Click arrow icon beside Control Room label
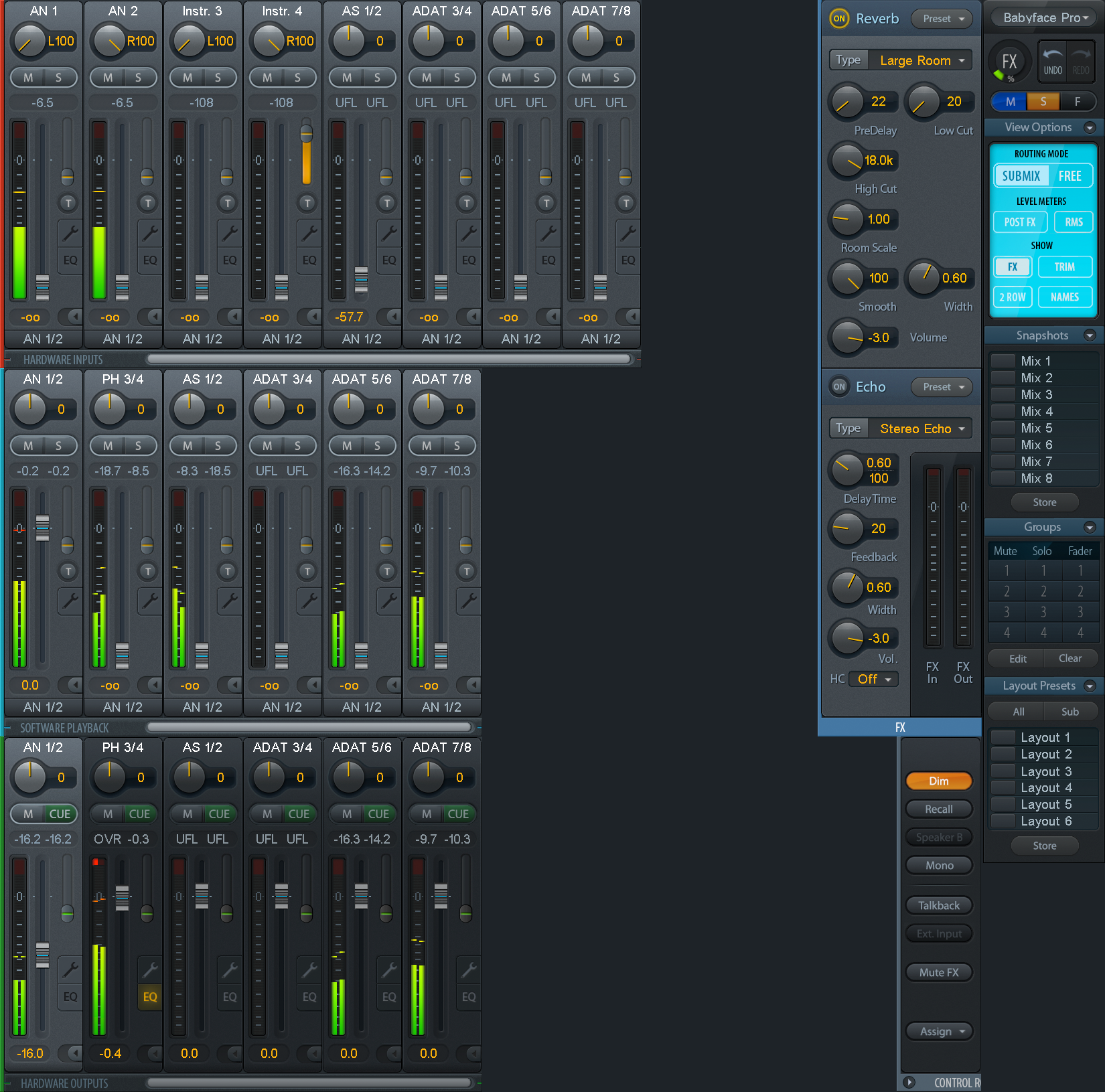Screen dimensions: 1105x1092 (x=909, y=1082)
